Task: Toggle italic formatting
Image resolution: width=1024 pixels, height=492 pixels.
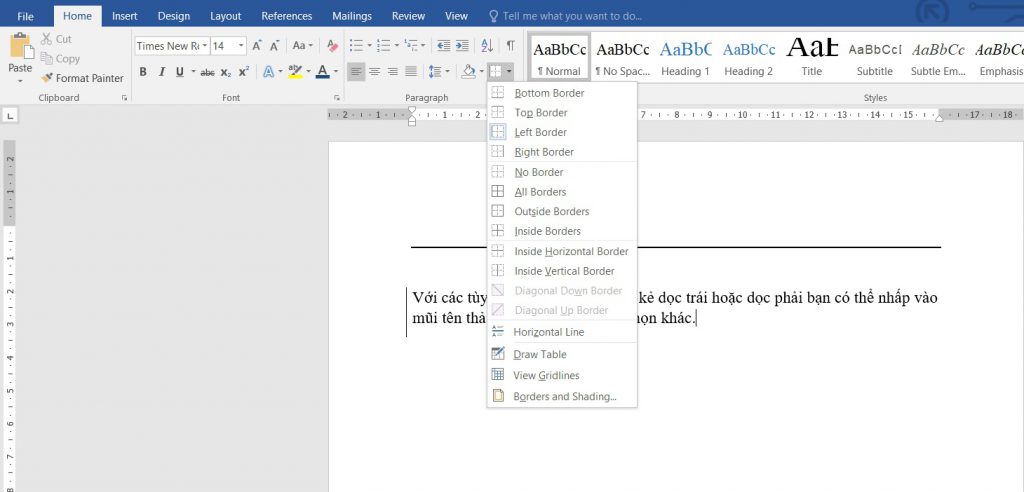Action: pyautogui.click(x=161, y=72)
